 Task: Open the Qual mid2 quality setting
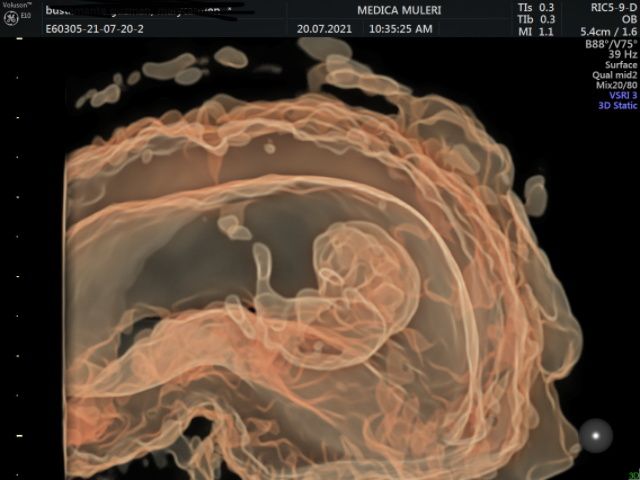coord(614,75)
